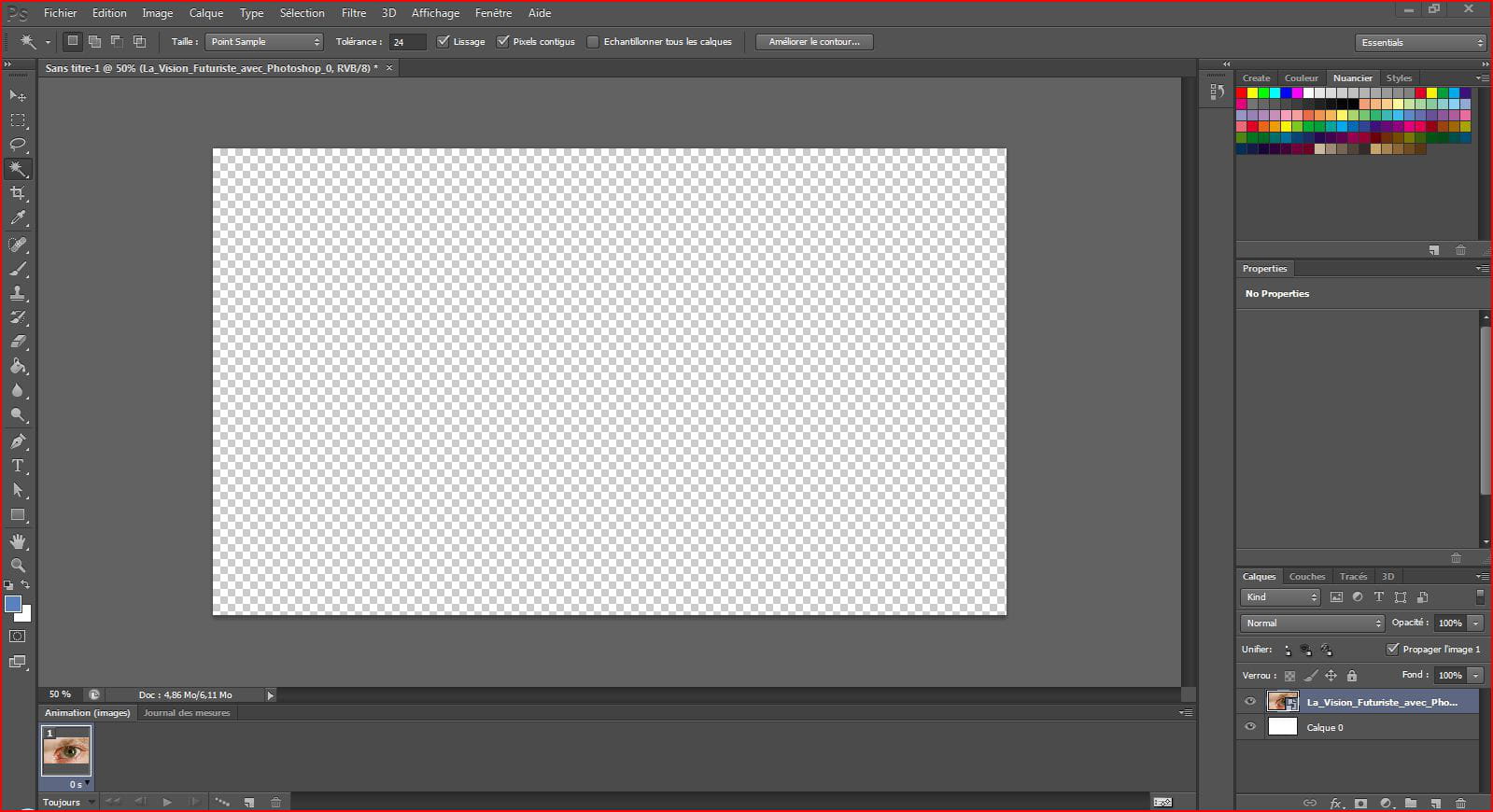Click Intersect with selection mode icon
The height and width of the screenshot is (812, 1493).
coord(139,41)
